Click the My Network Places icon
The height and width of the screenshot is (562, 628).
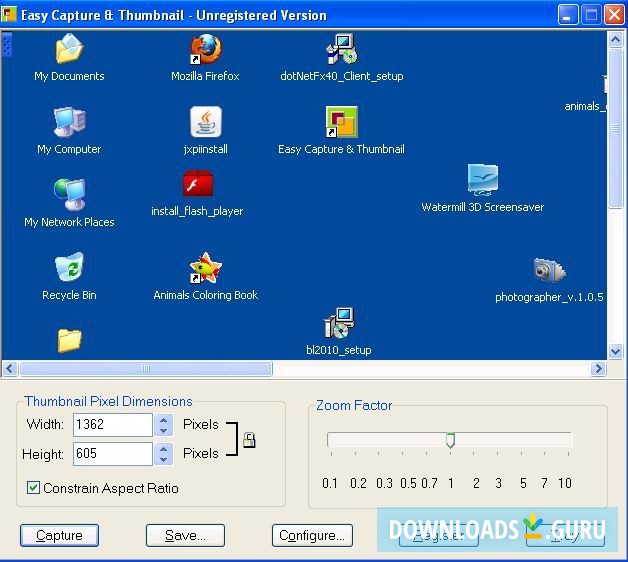[69, 195]
